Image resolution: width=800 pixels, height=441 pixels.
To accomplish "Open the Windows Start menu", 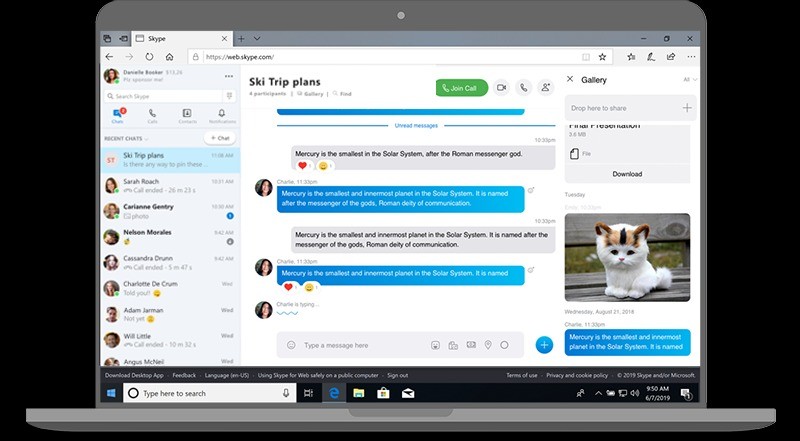I will pyautogui.click(x=111, y=393).
